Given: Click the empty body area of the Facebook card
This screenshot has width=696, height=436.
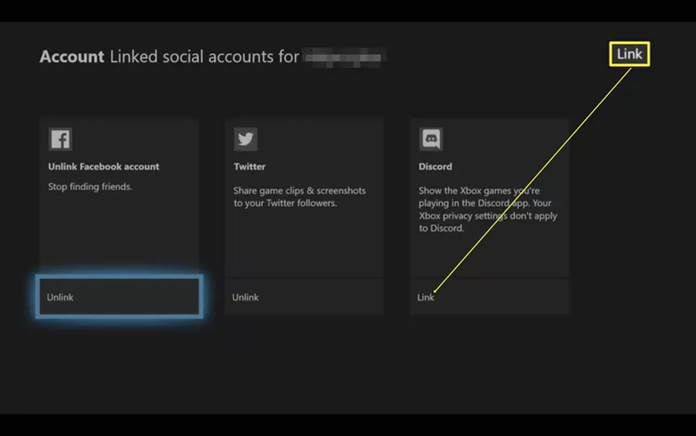Looking at the screenshot, I should coord(119,235).
